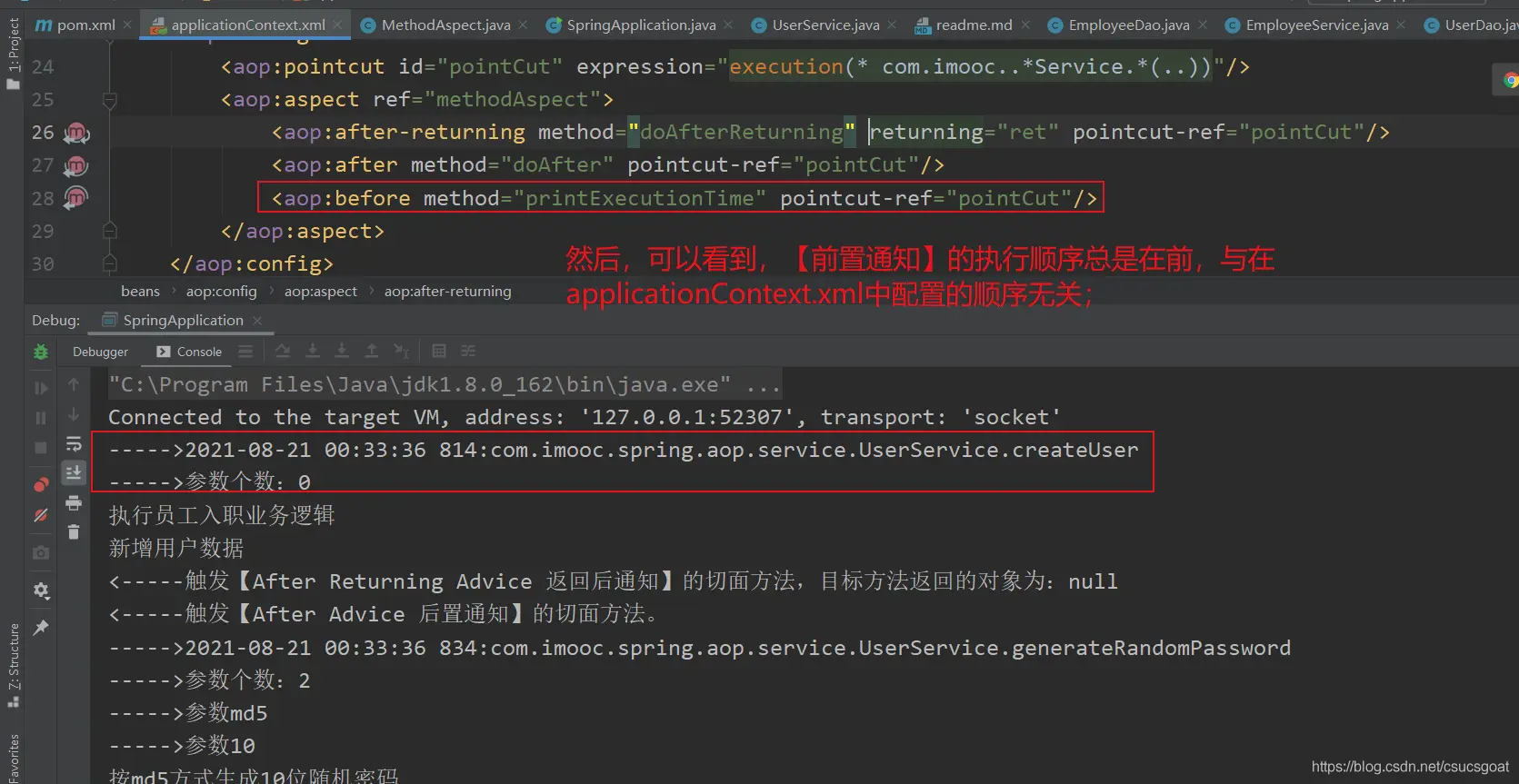
Task: Click the Run to Cursor icon
Action: coord(401,351)
